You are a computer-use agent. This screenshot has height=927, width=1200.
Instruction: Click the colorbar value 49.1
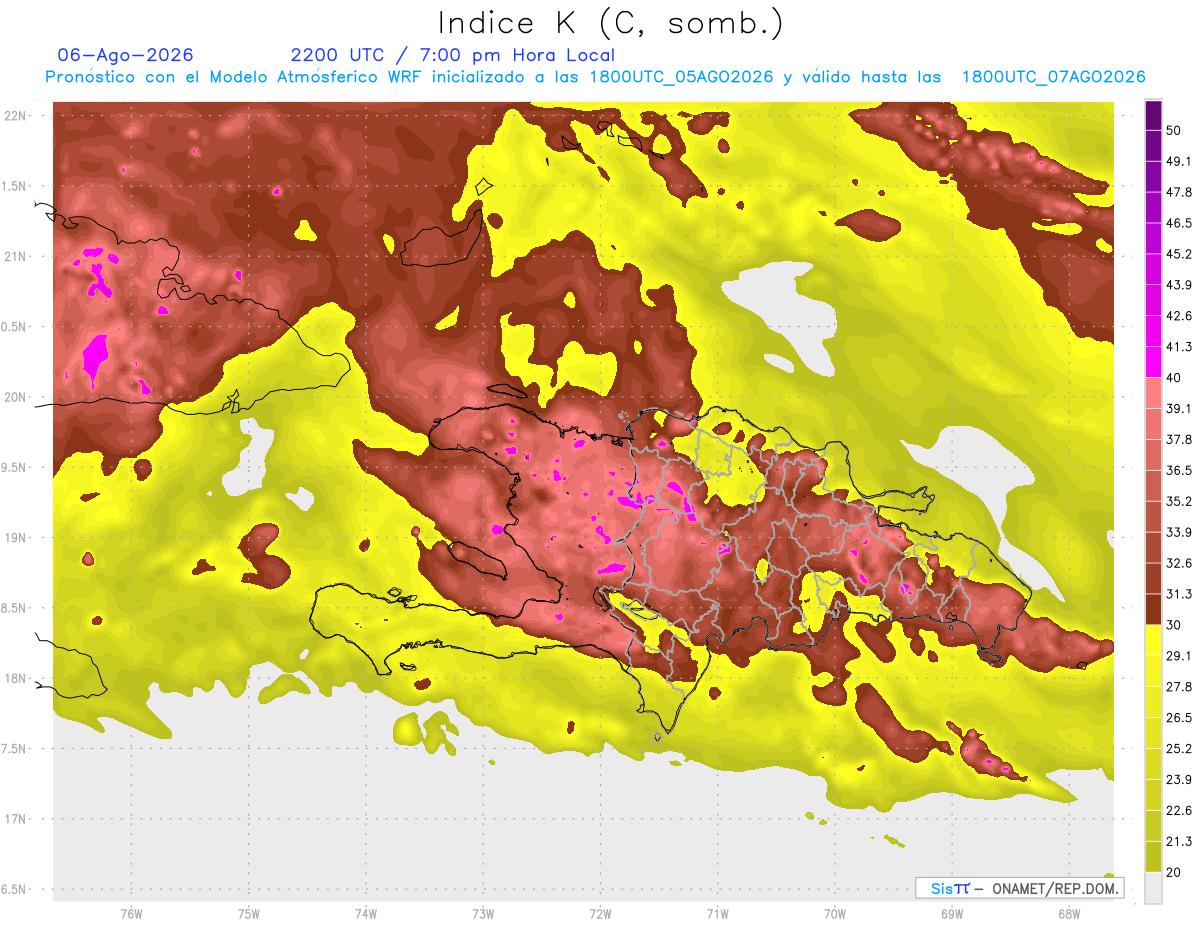(1178, 161)
